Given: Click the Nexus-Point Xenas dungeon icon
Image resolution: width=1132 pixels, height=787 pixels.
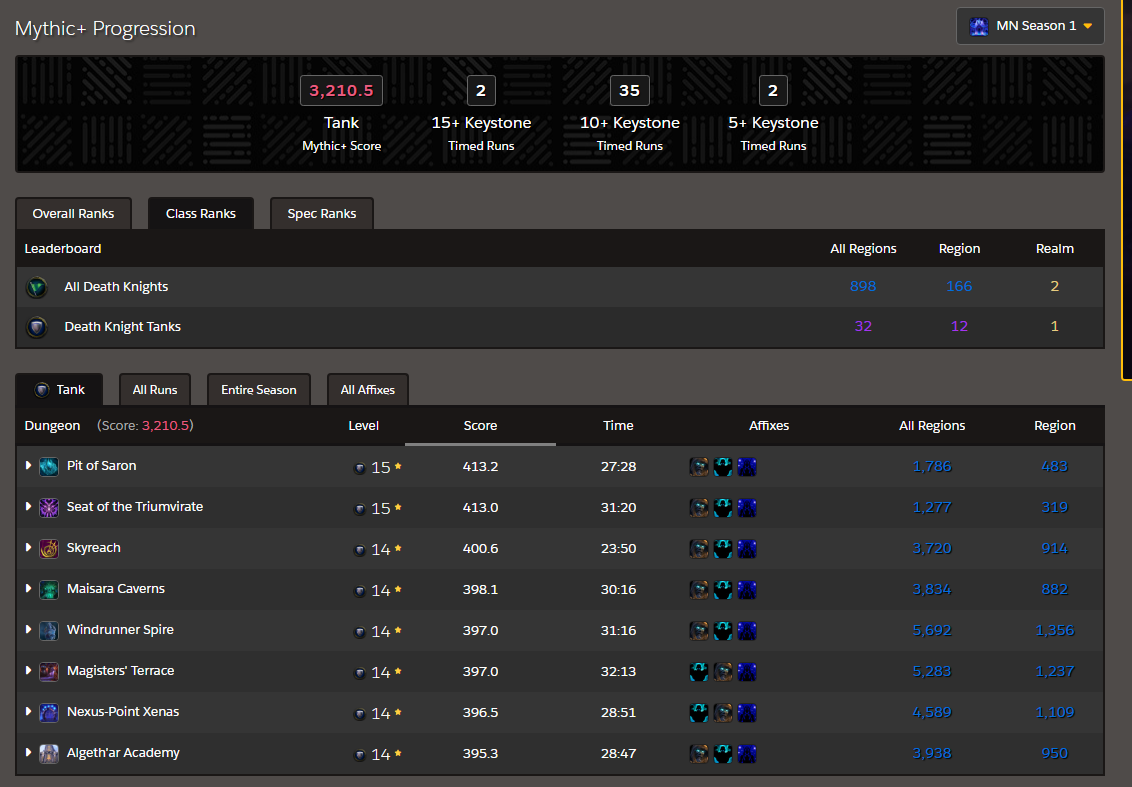Looking at the screenshot, I should [x=48, y=713].
